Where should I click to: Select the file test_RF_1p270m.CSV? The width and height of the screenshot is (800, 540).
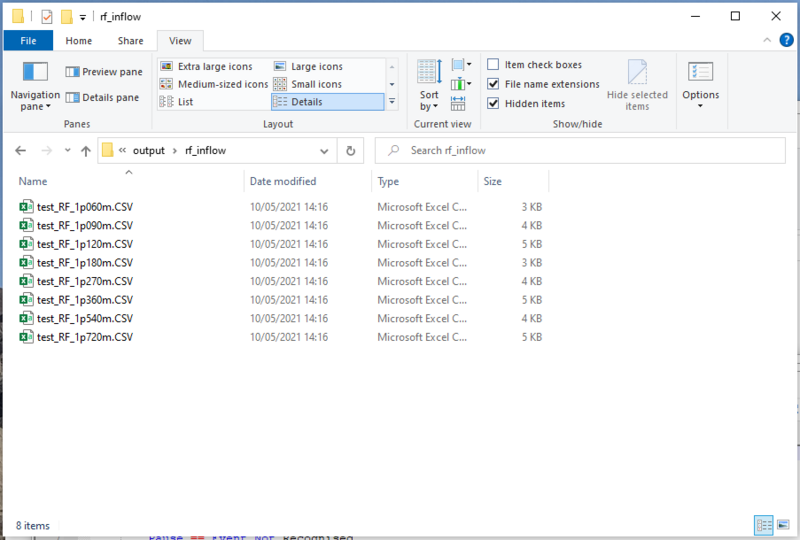85,281
